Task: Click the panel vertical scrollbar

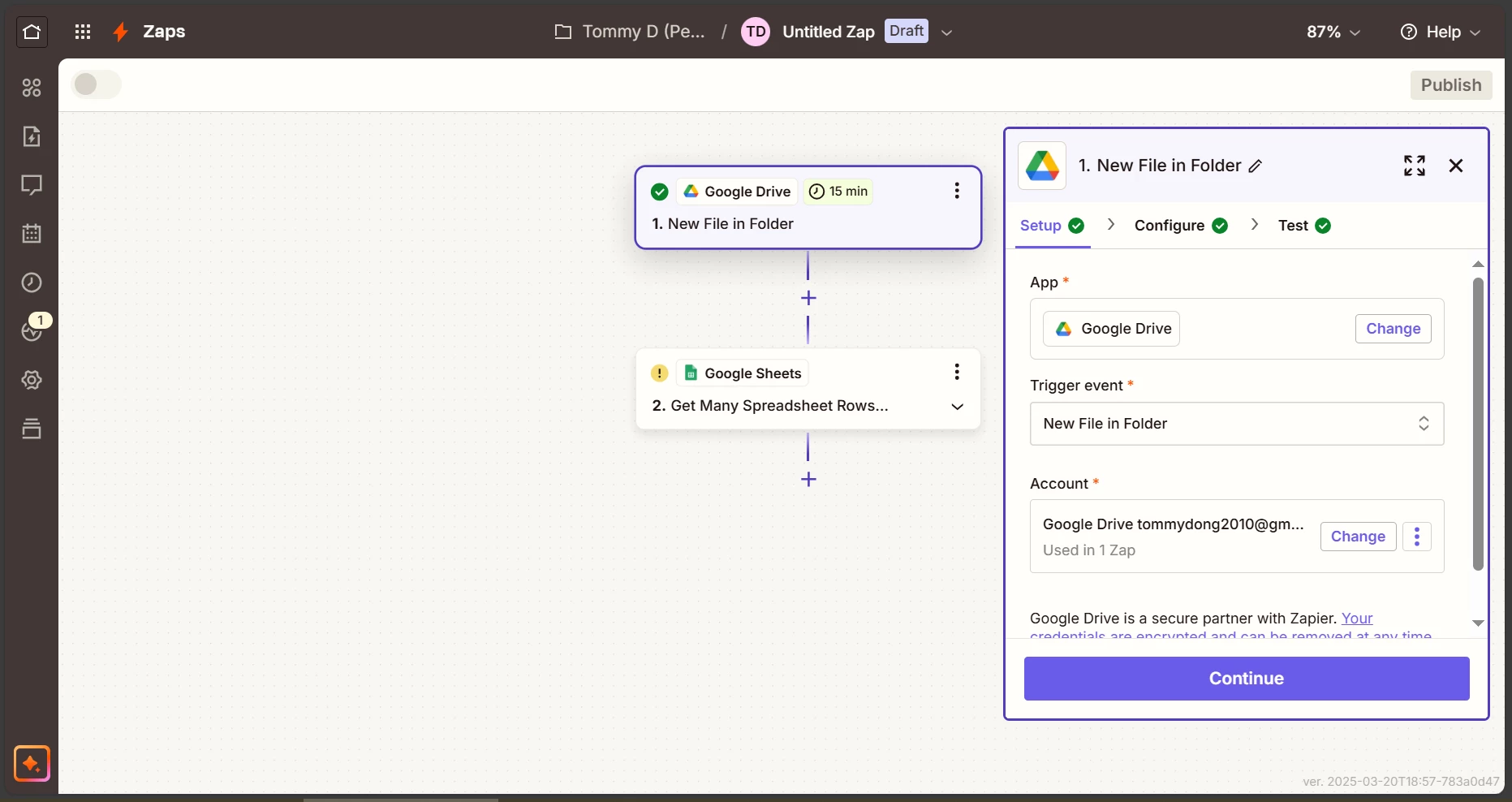Action: click(x=1478, y=425)
